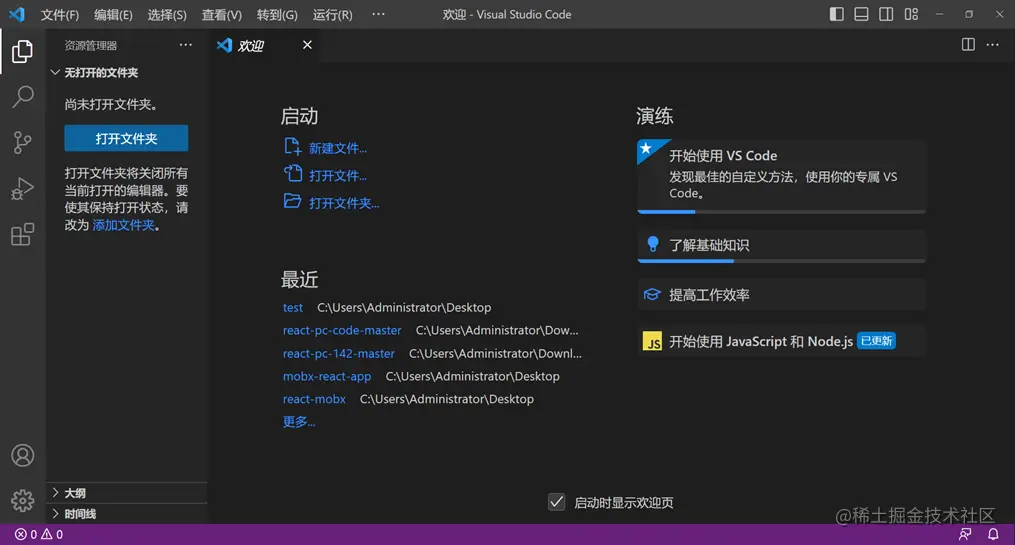Collapse the 无打开的文件夹 section
Screen dimensions: 1015x545
point(127,72)
